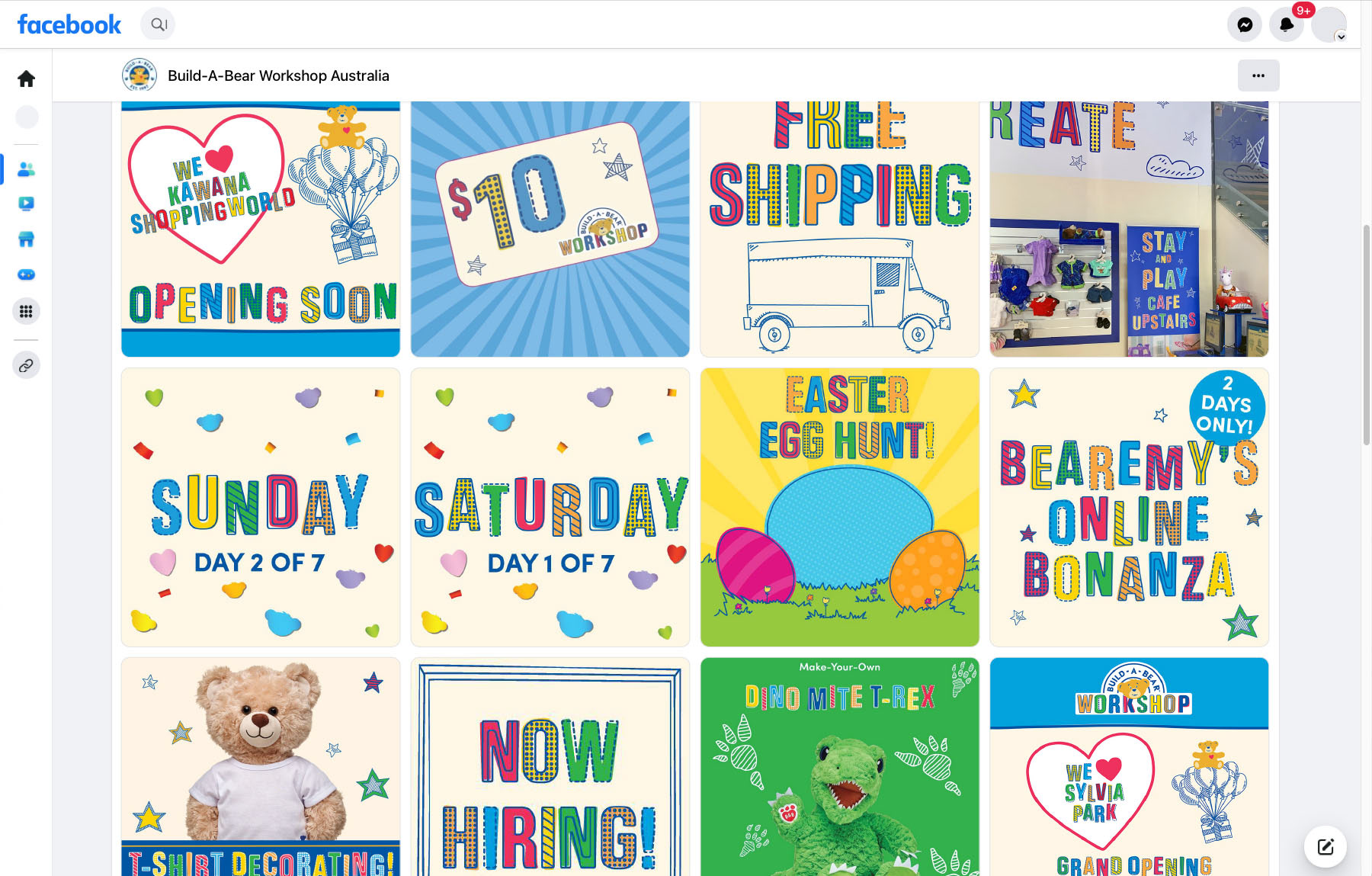Open Marketplace icon in left sidebar
Image resolution: width=1372 pixels, height=876 pixels.
coord(26,239)
